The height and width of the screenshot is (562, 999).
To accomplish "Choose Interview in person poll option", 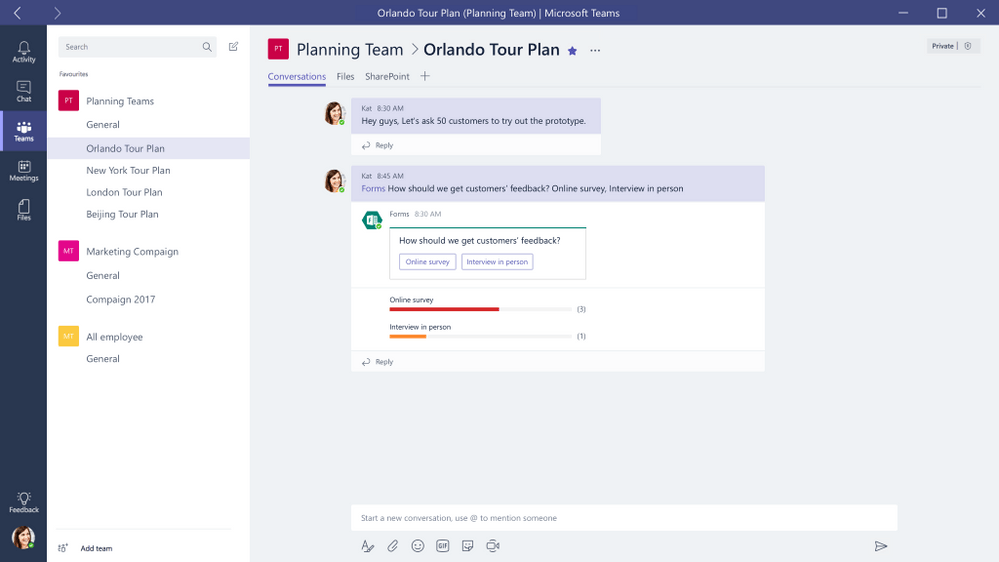I will click(497, 262).
